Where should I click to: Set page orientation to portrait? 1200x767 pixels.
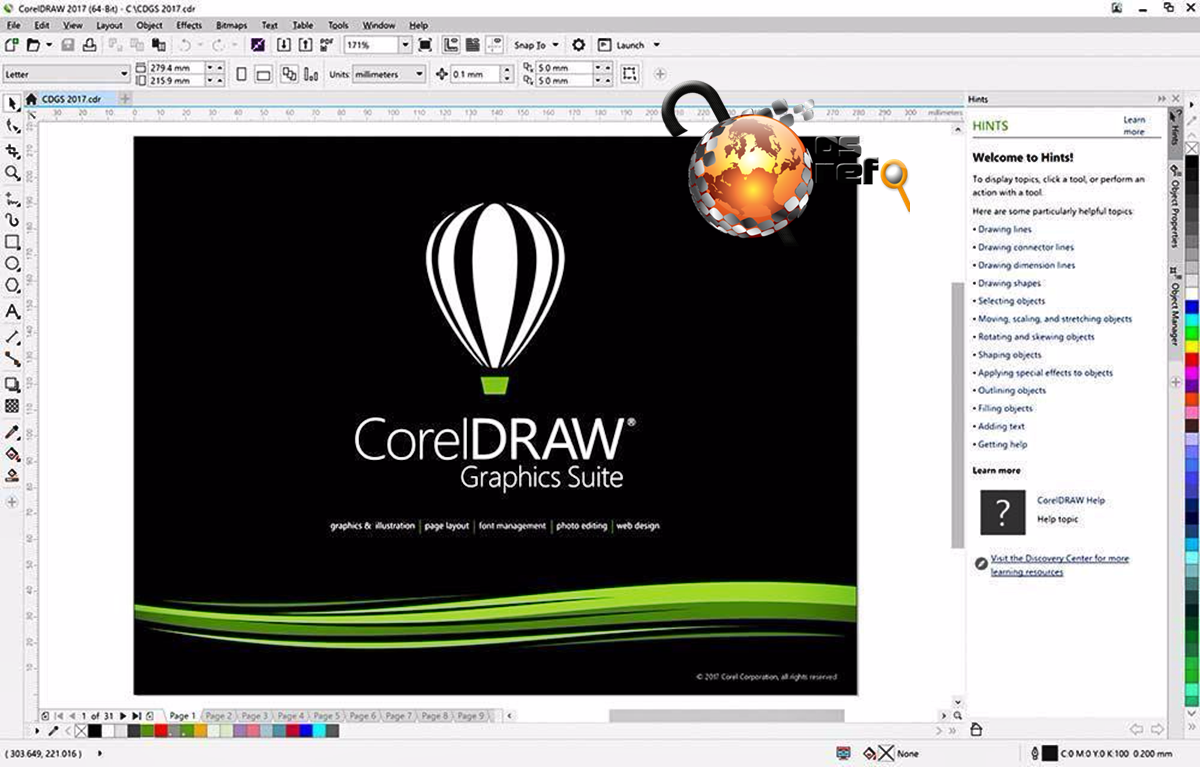[242, 74]
